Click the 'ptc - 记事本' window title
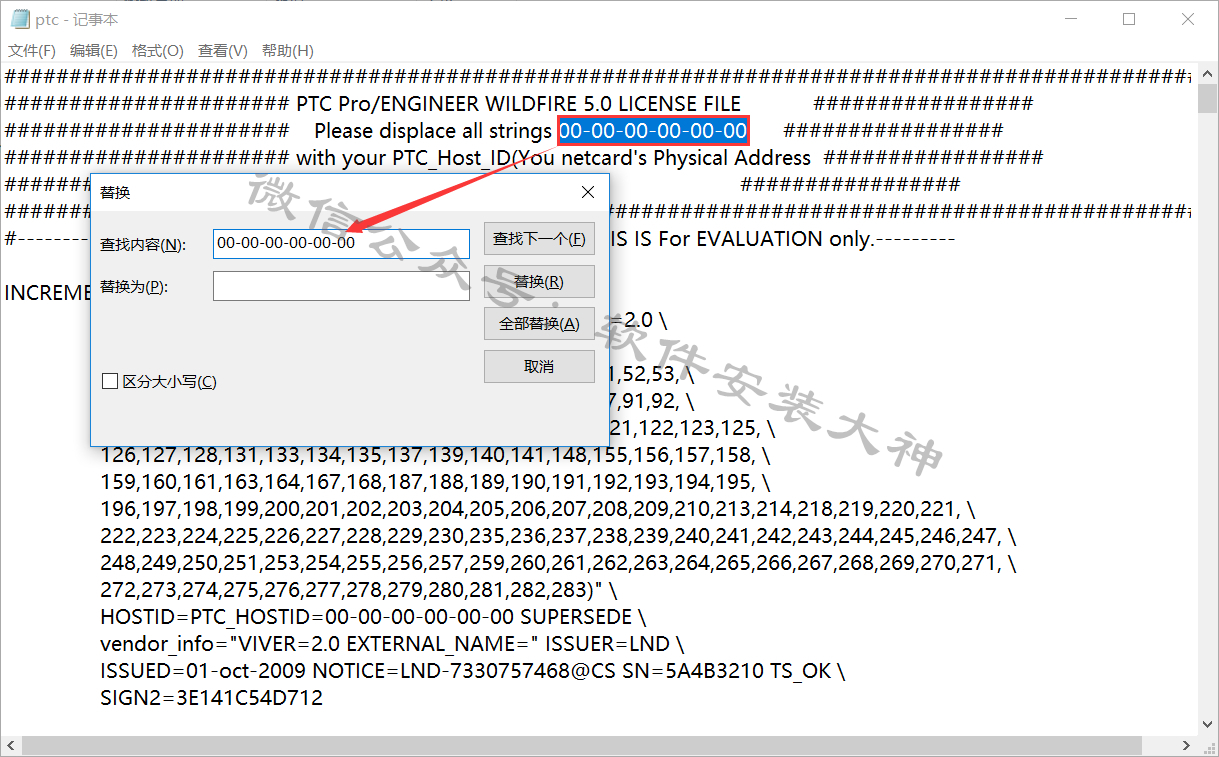The image size is (1219, 757). (x=76, y=19)
